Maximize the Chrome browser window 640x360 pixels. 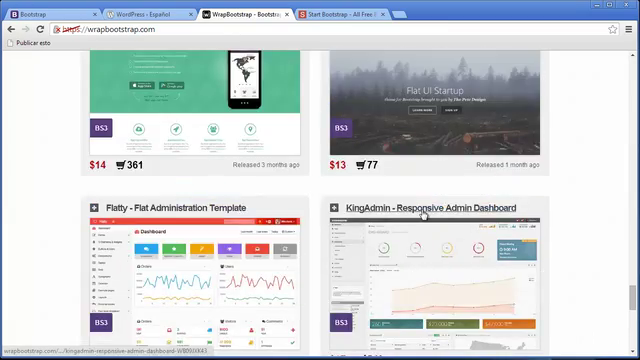(609, 4)
